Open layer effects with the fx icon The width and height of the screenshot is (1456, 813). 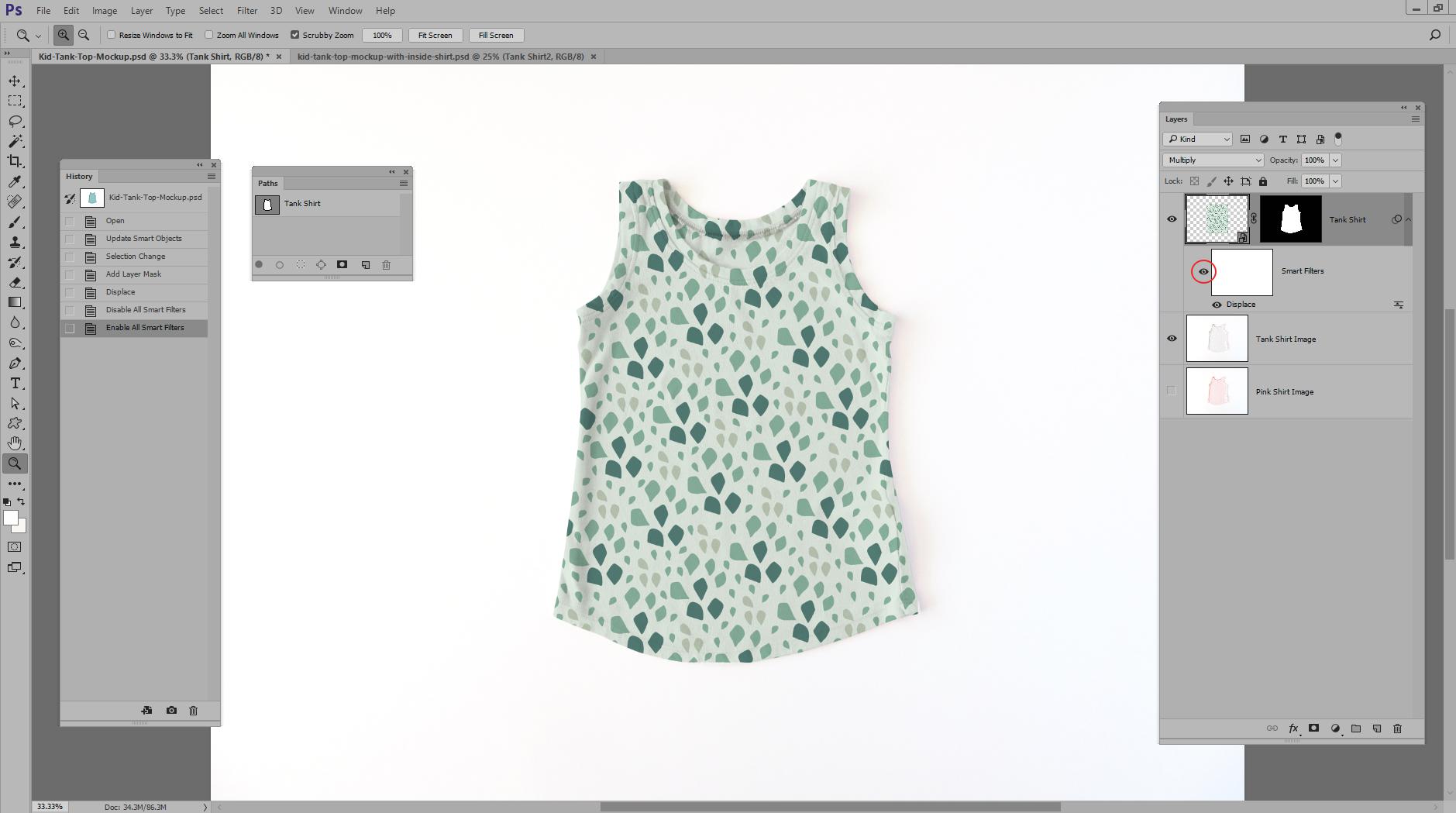pyautogui.click(x=1293, y=728)
